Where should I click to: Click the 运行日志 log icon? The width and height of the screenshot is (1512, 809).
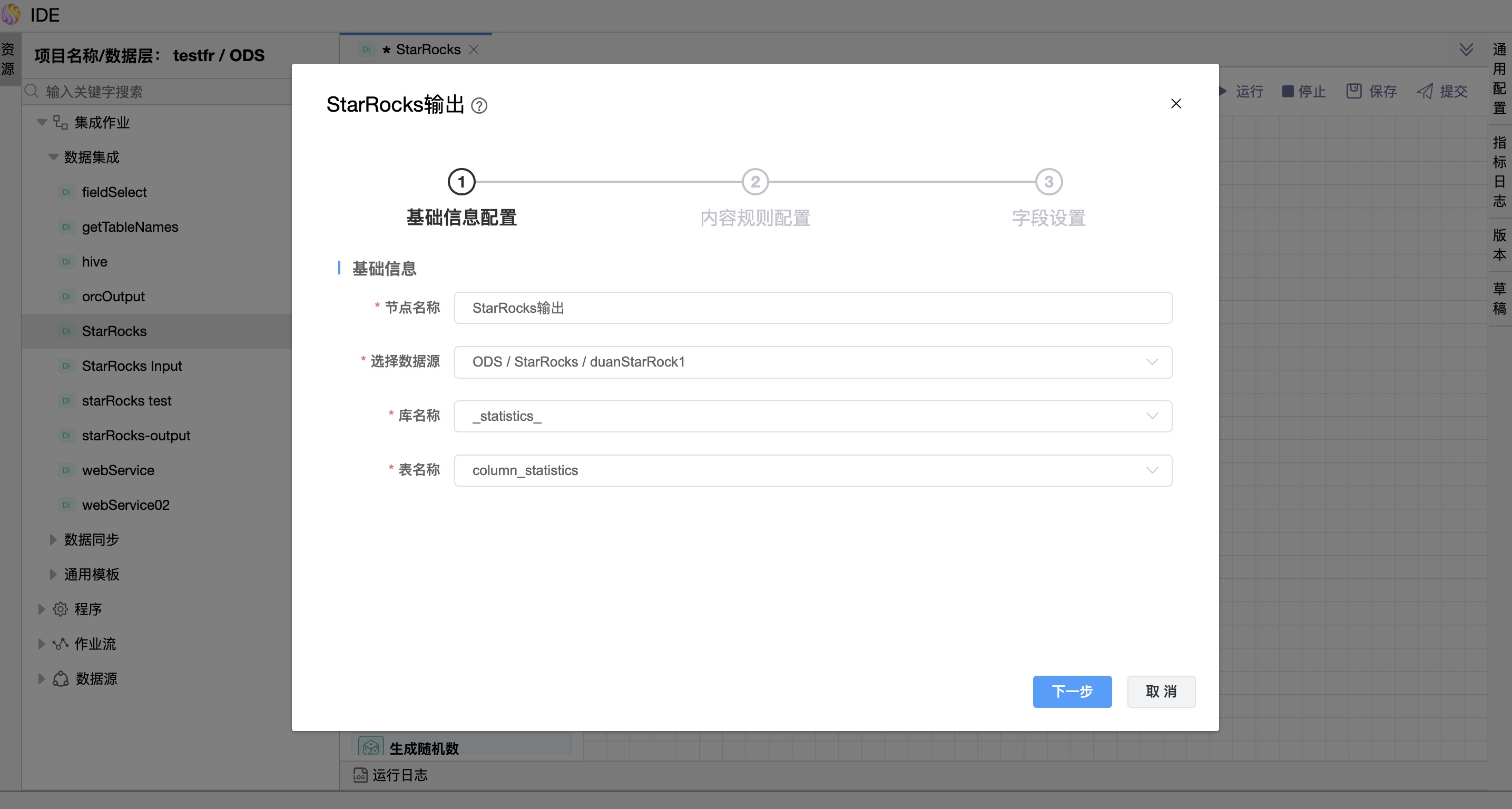tap(360, 775)
